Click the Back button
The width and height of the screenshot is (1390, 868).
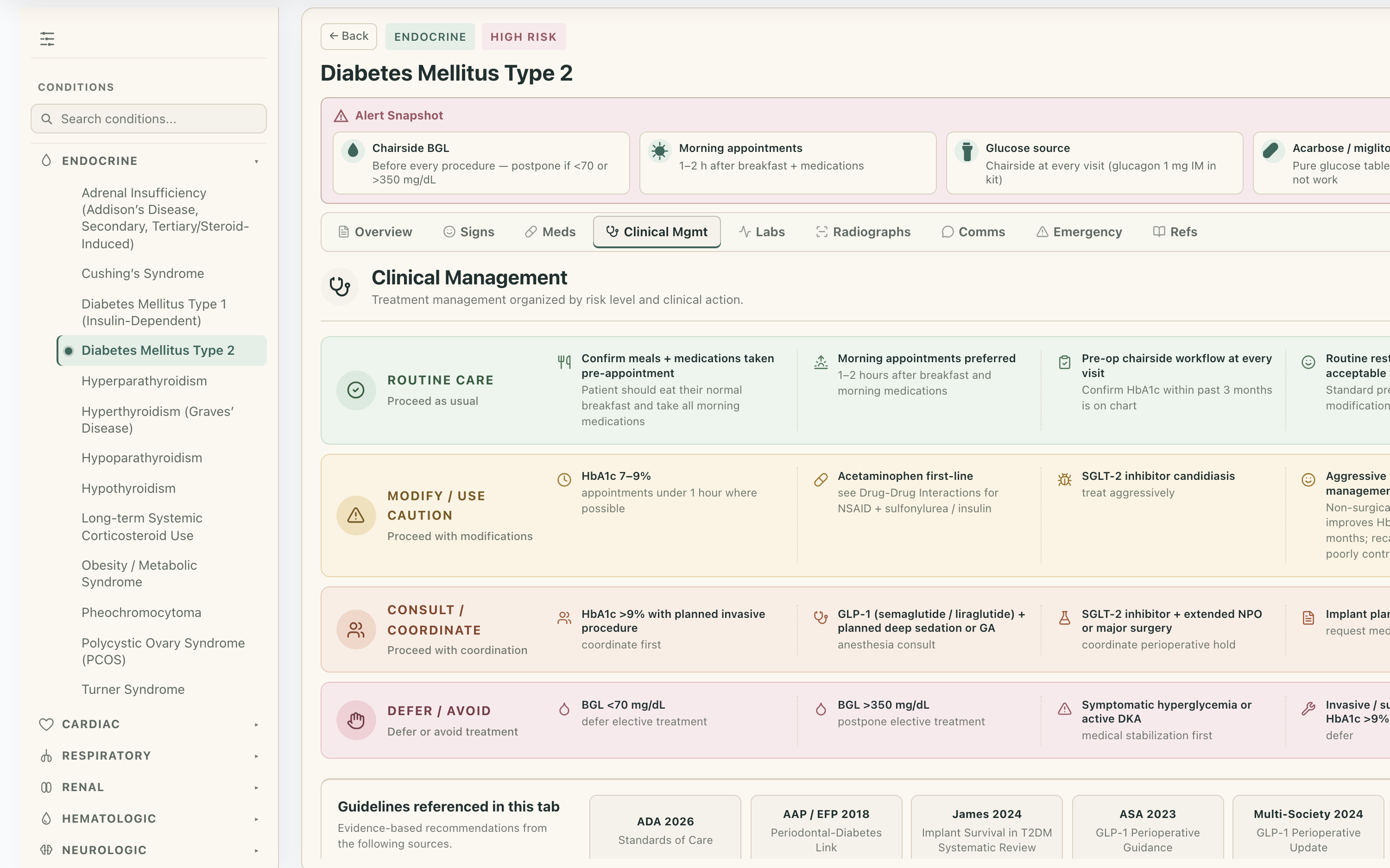pyautogui.click(x=349, y=36)
